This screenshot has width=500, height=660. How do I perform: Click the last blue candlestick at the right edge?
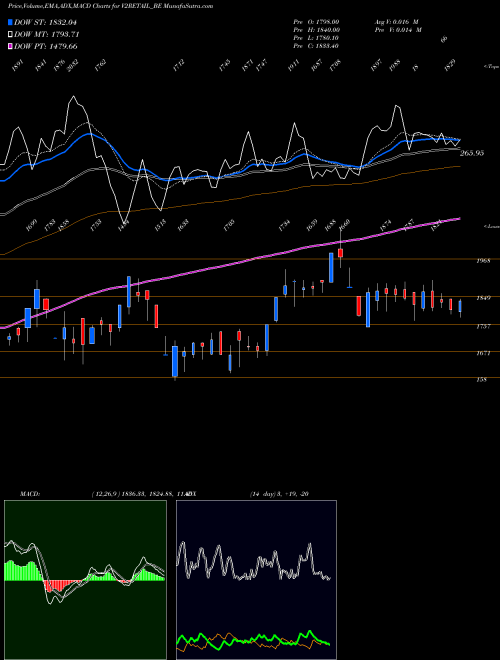click(x=460, y=306)
